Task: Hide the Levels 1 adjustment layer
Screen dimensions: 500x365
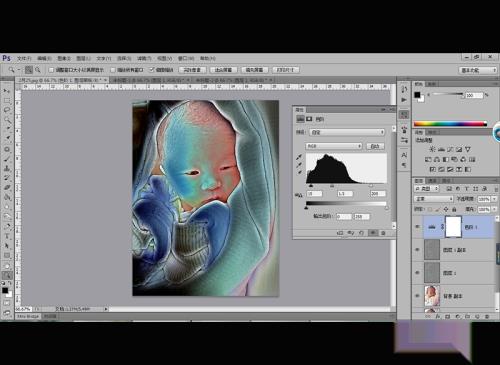Action: (418, 227)
